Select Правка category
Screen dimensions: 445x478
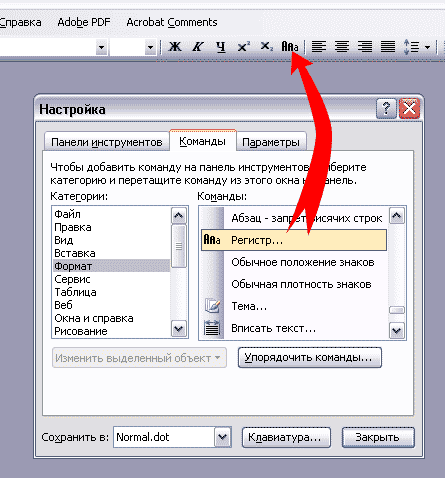[x=111, y=227]
